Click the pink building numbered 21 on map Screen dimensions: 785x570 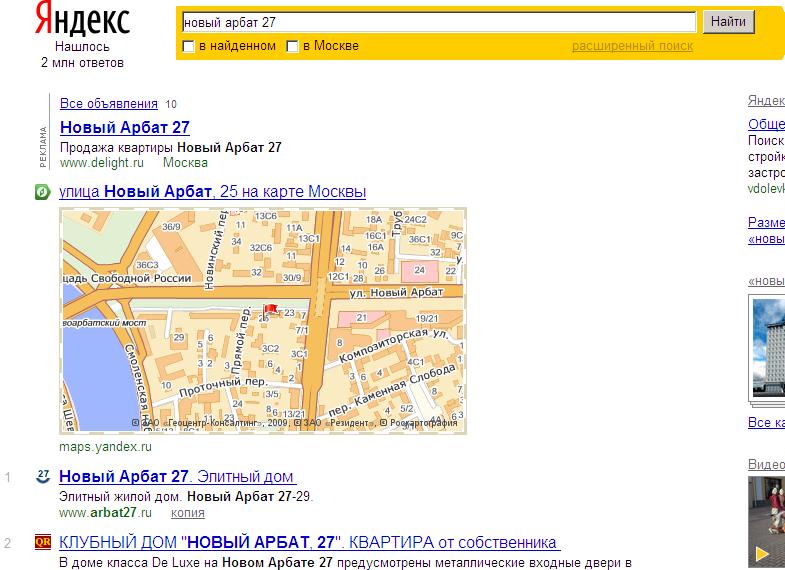[x=361, y=317]
